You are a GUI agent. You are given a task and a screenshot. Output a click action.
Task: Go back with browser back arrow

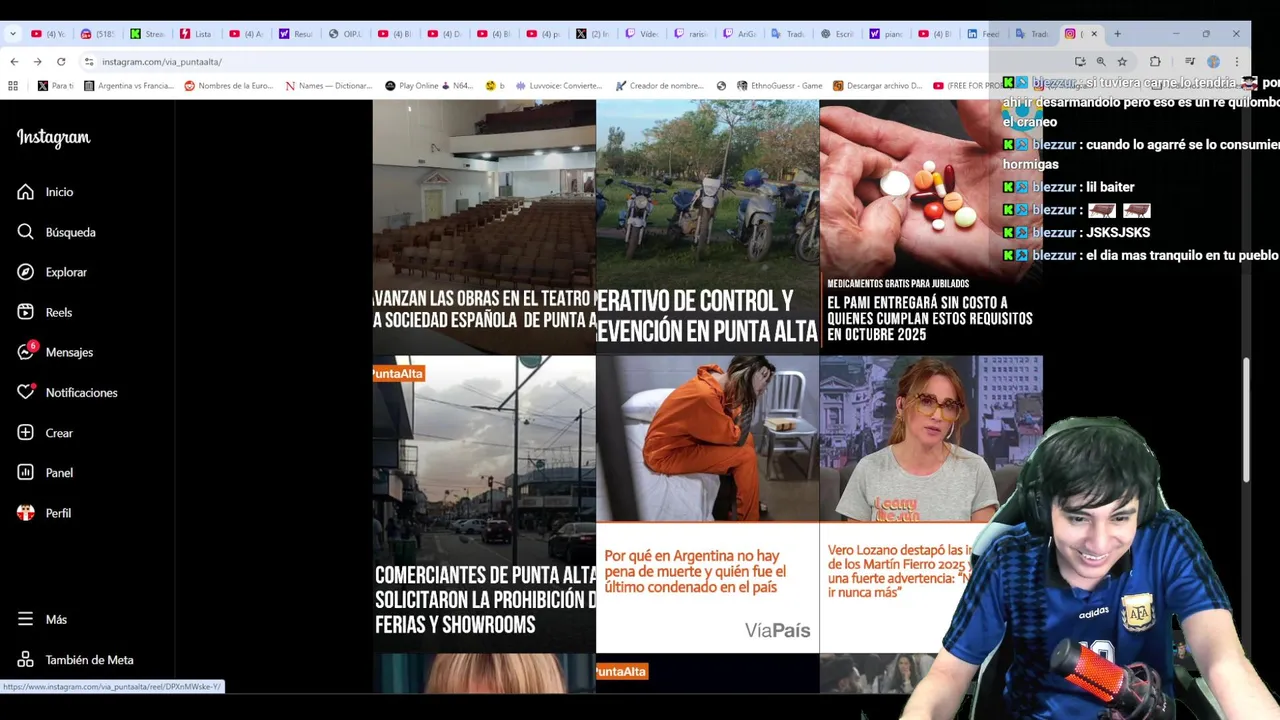click(x=14, y=61)
